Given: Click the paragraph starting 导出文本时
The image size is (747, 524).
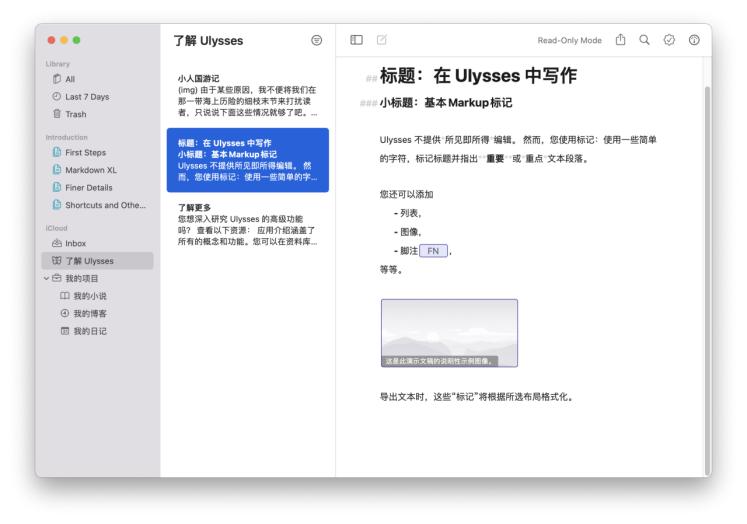Looking at the screenshot, I should (x=477, y=397).
